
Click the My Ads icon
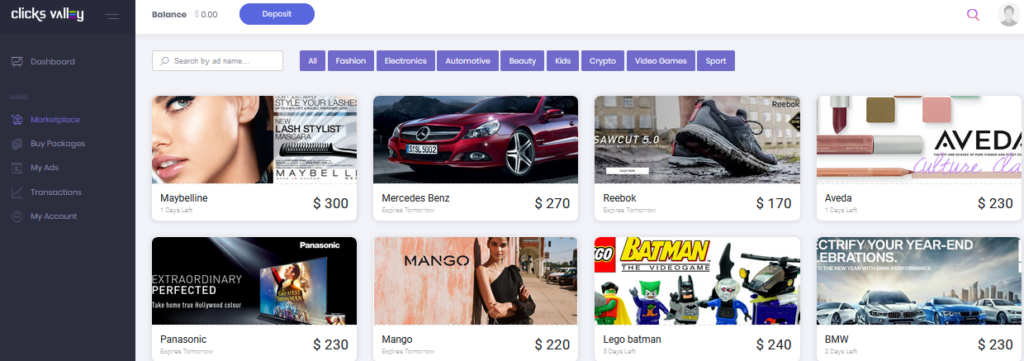(x=17, y=168)
